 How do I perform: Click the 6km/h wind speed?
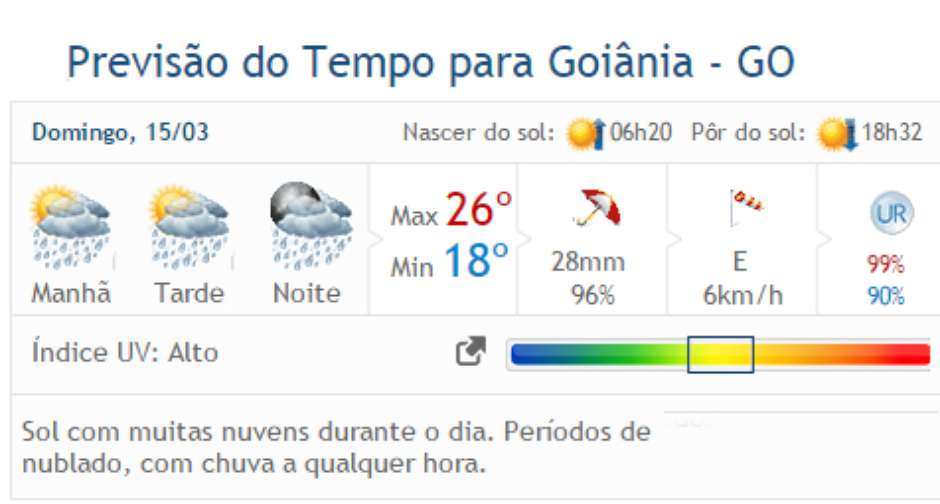tap(741, 296)
